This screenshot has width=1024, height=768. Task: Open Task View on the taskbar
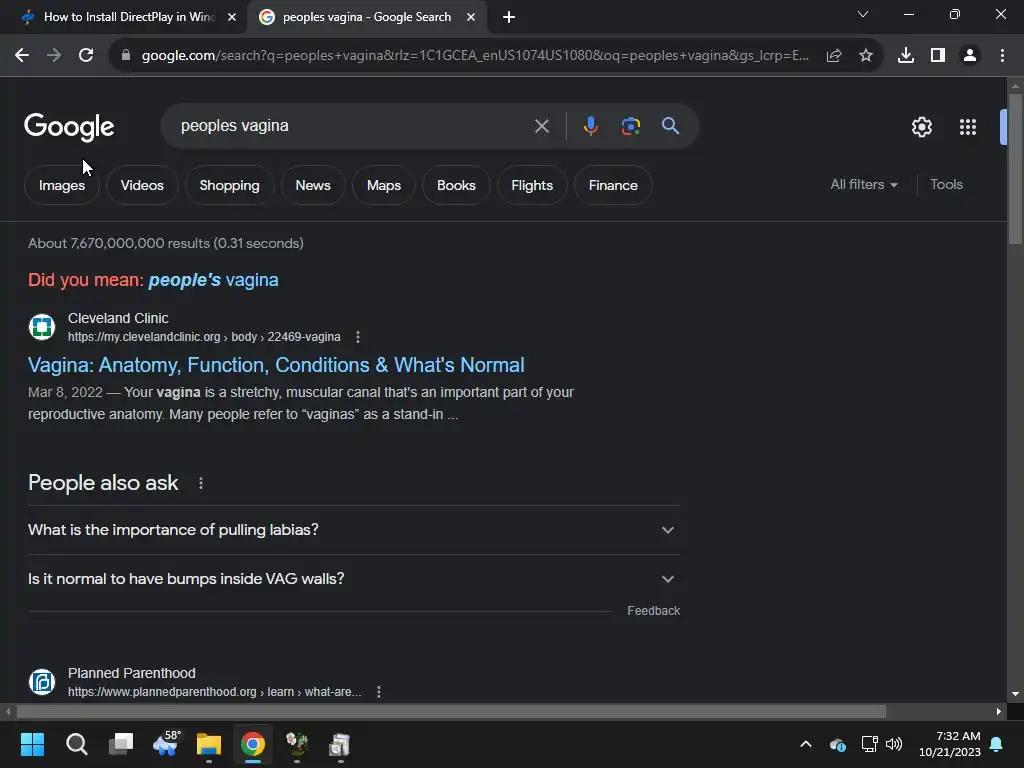(x=121, y=744)
